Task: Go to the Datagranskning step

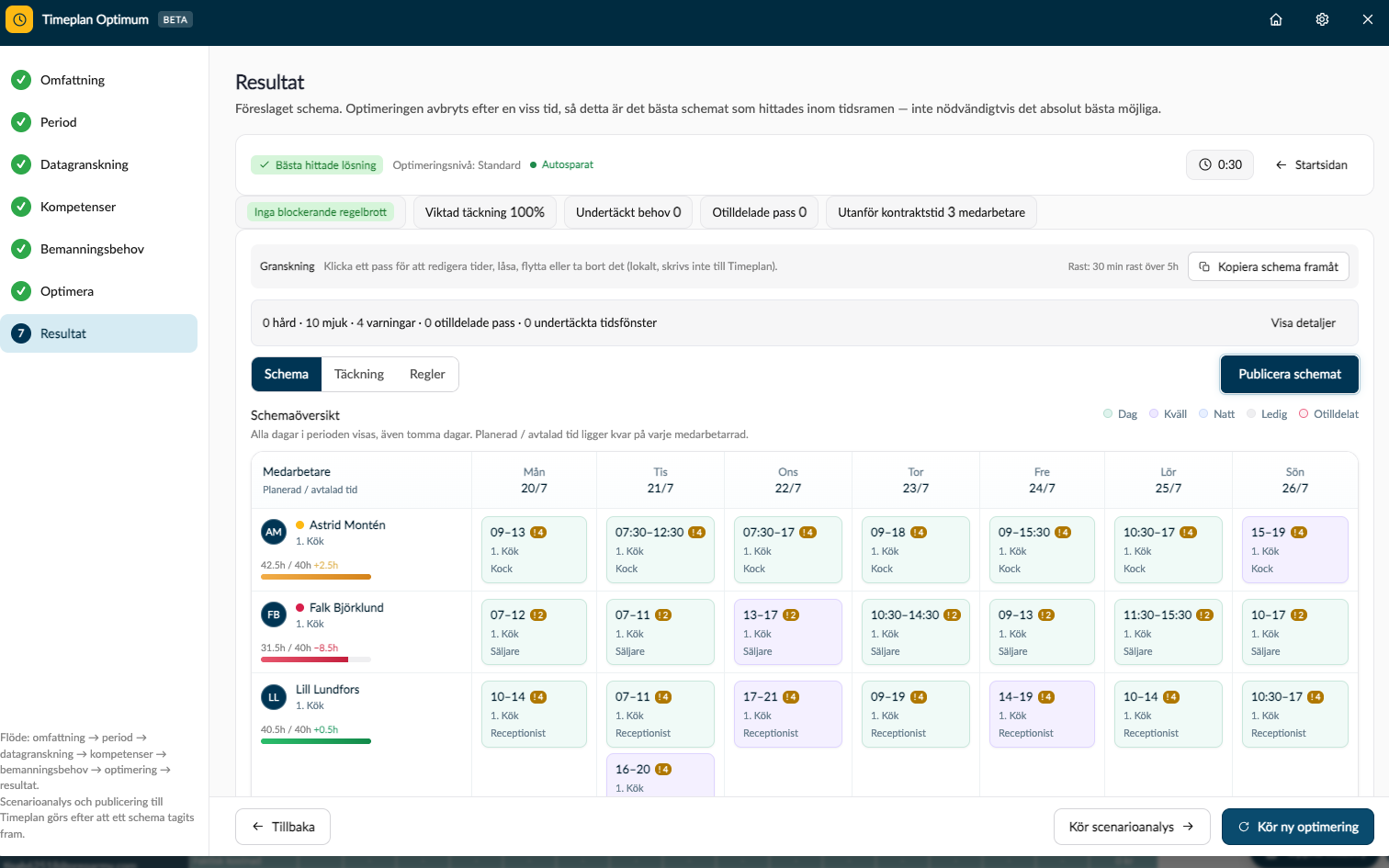Action: 99,164
